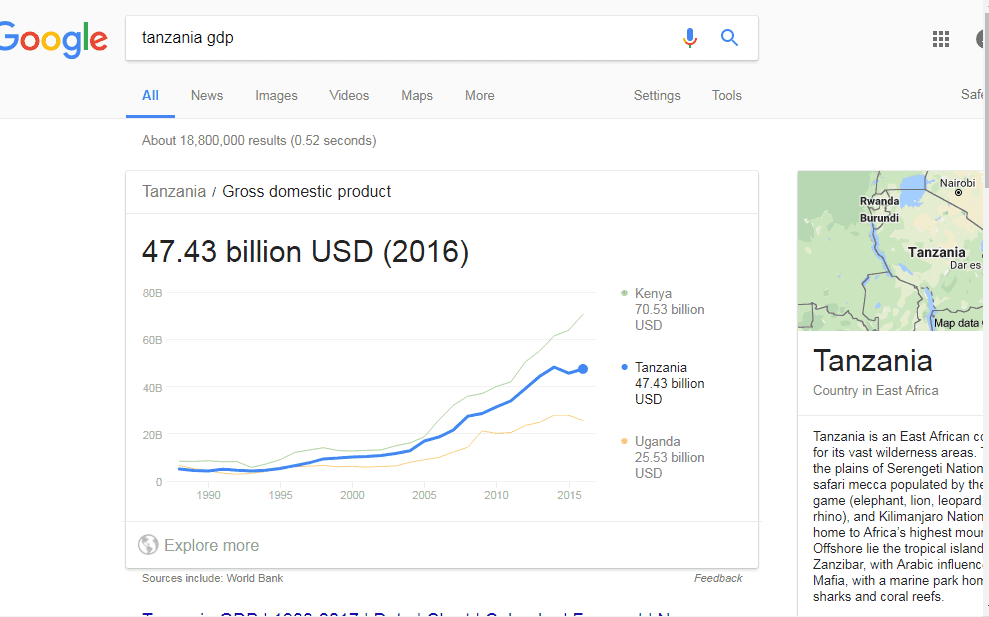
Task: Click inside the tanzania gdp search box
Action: tap(404, 38)
